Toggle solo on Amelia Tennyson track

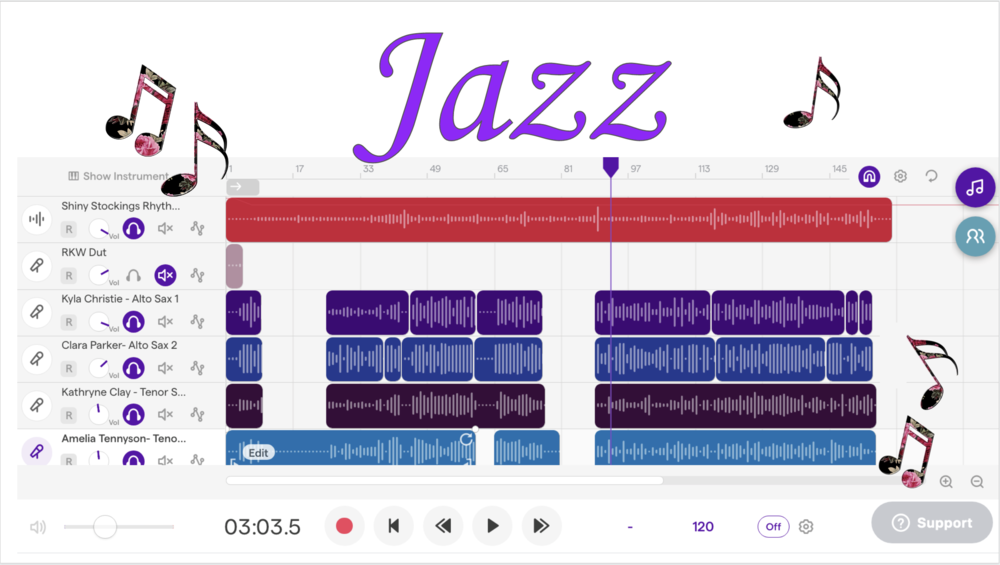click(x=133, y=459)
